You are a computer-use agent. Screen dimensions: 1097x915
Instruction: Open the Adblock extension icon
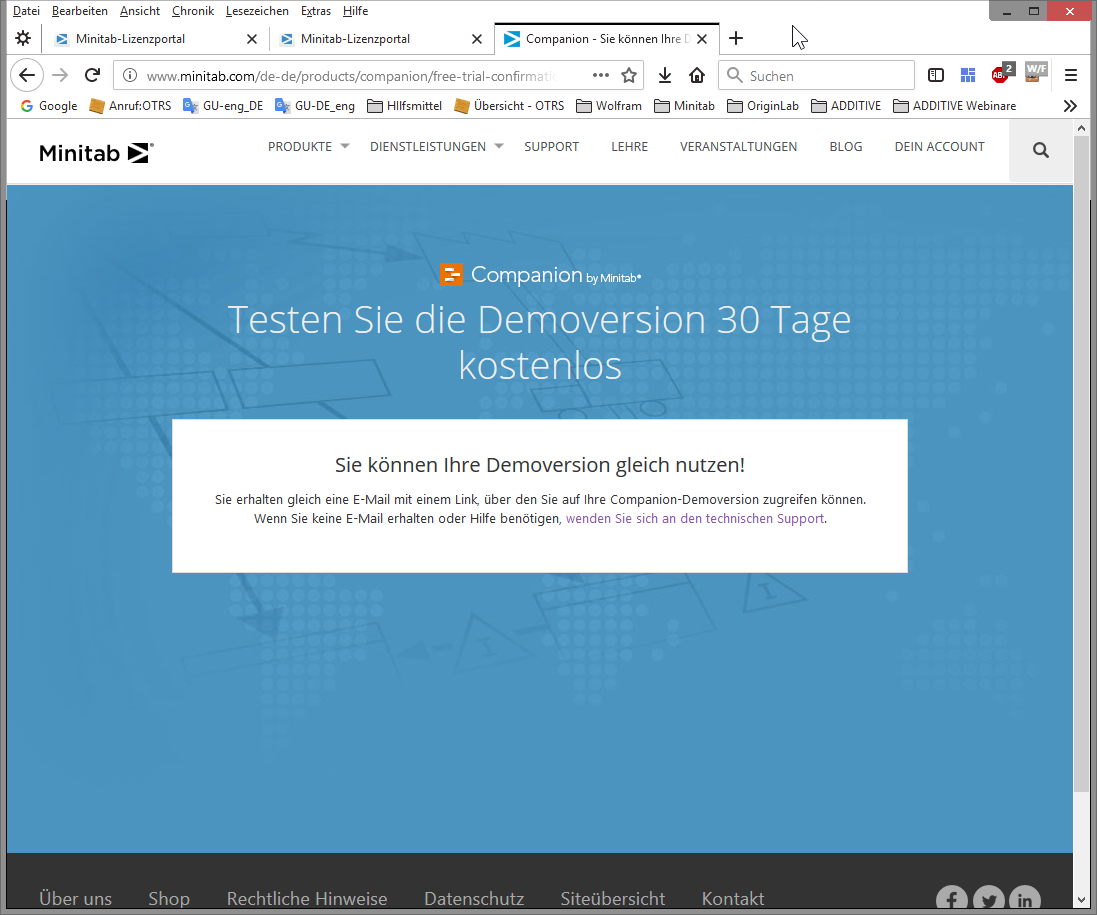[1002, 73]
